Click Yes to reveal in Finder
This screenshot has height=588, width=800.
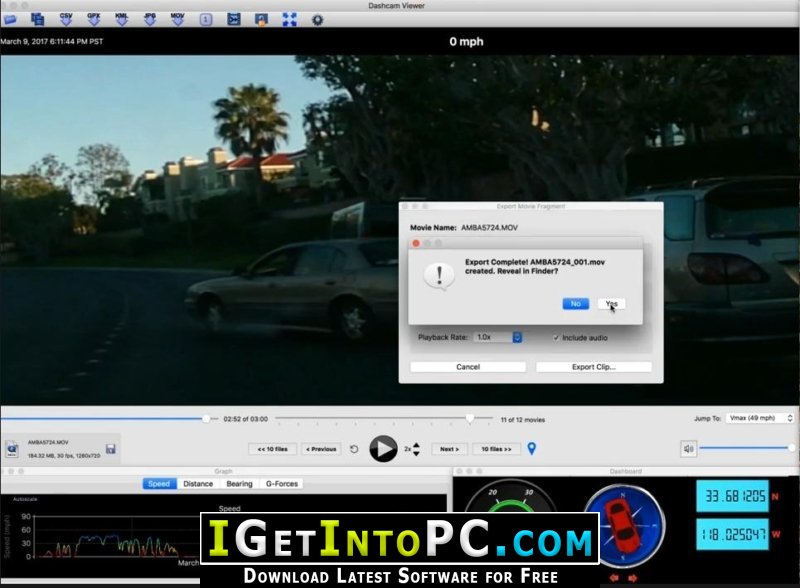pyautogui.click(x=611, y=304)
